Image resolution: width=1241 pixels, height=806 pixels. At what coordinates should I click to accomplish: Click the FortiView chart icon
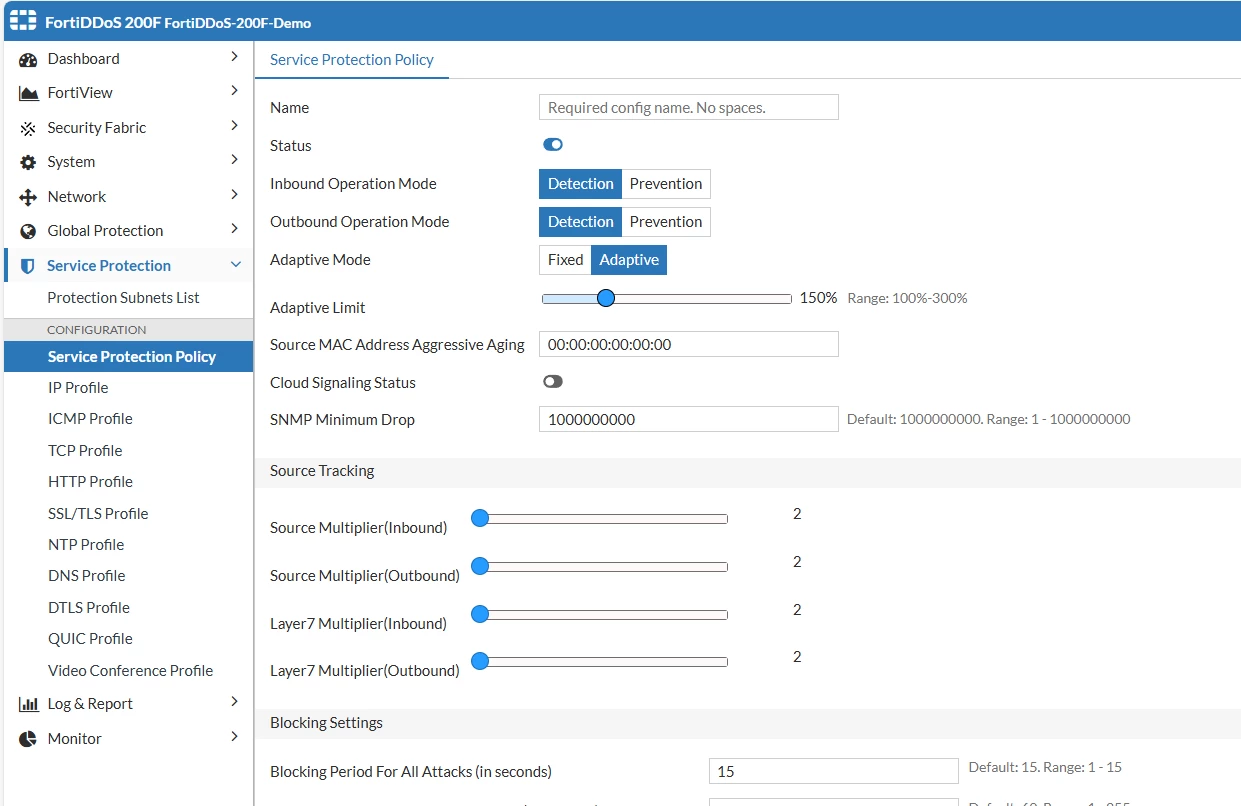28,93
